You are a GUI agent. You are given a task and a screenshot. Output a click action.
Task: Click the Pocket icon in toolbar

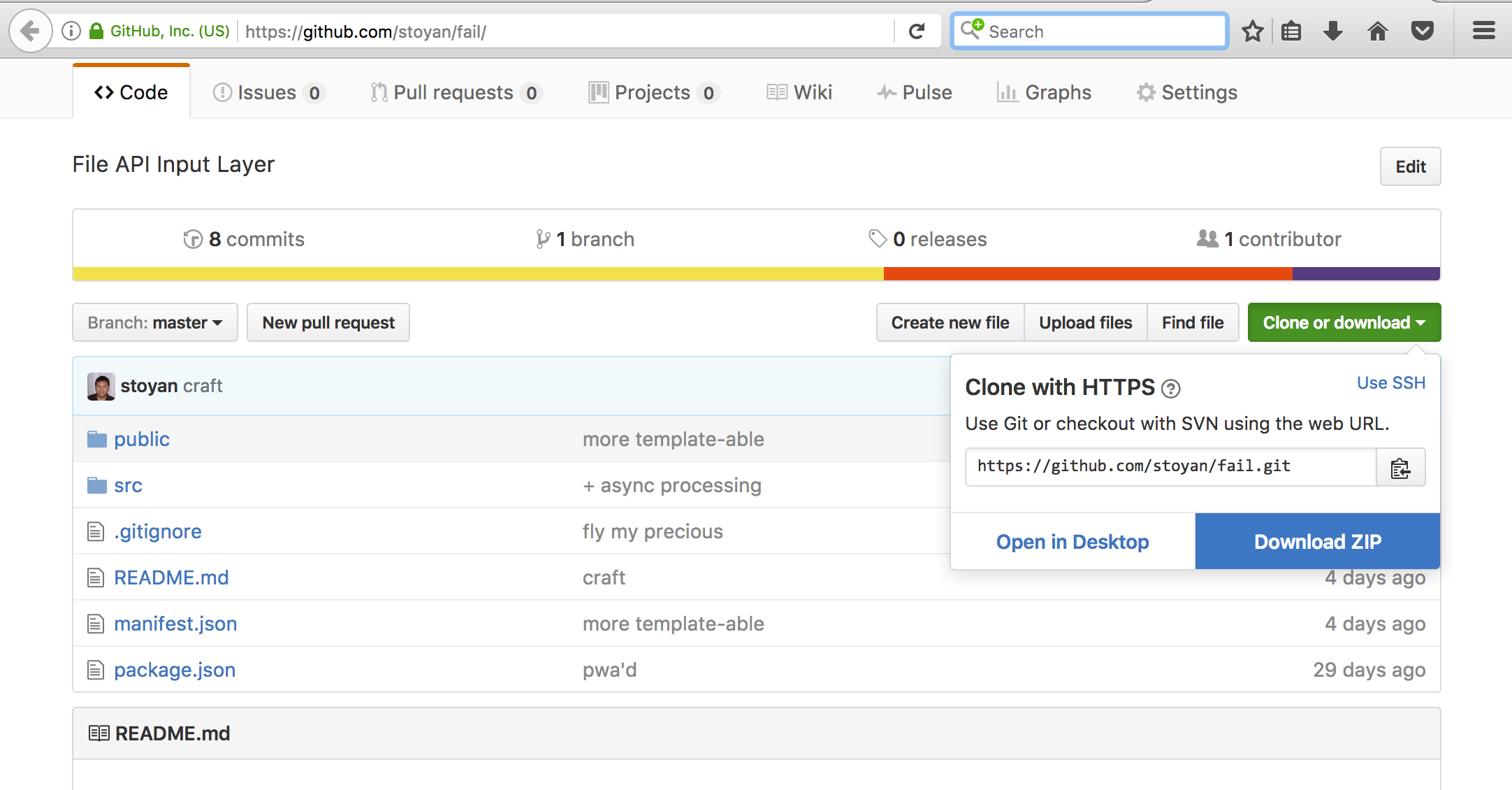point(1423,31)
